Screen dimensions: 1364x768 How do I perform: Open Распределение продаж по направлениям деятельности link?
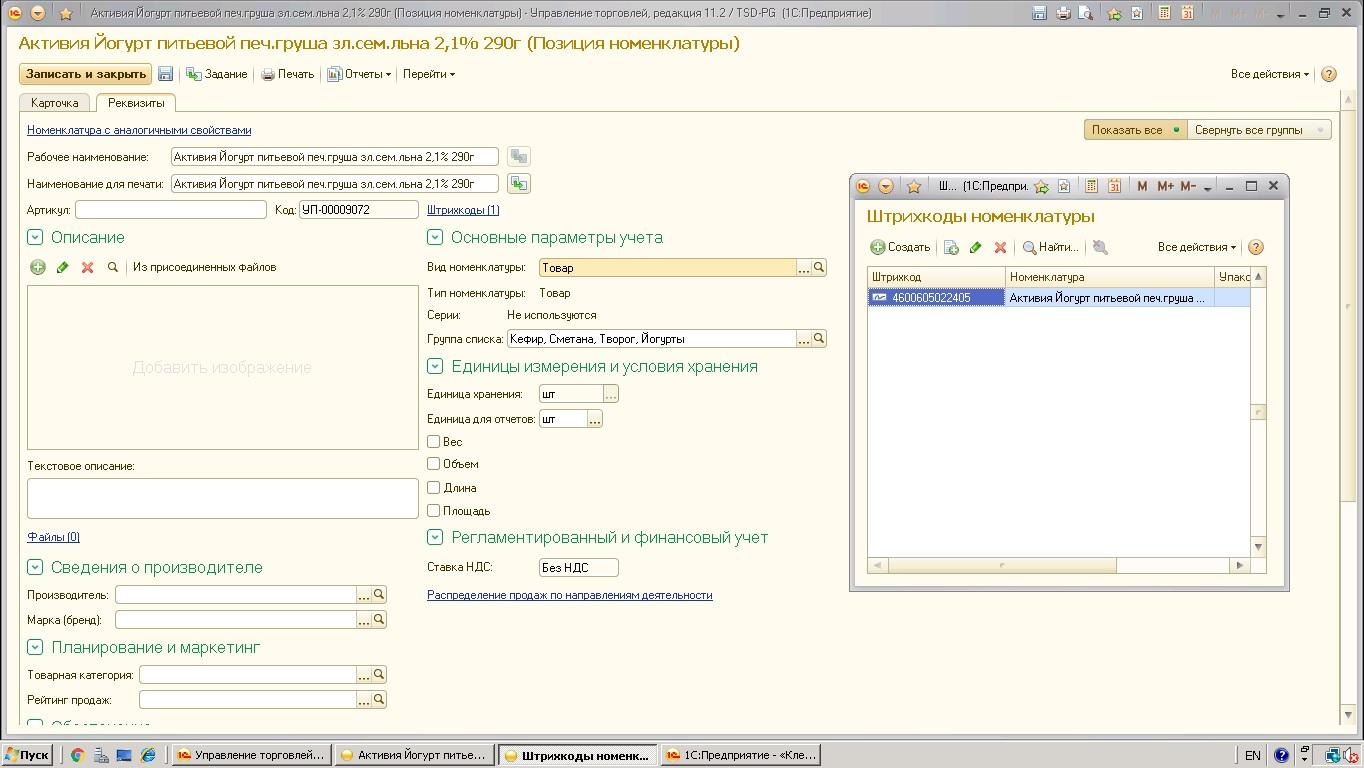pyautogui.click(x=570, y=595)
